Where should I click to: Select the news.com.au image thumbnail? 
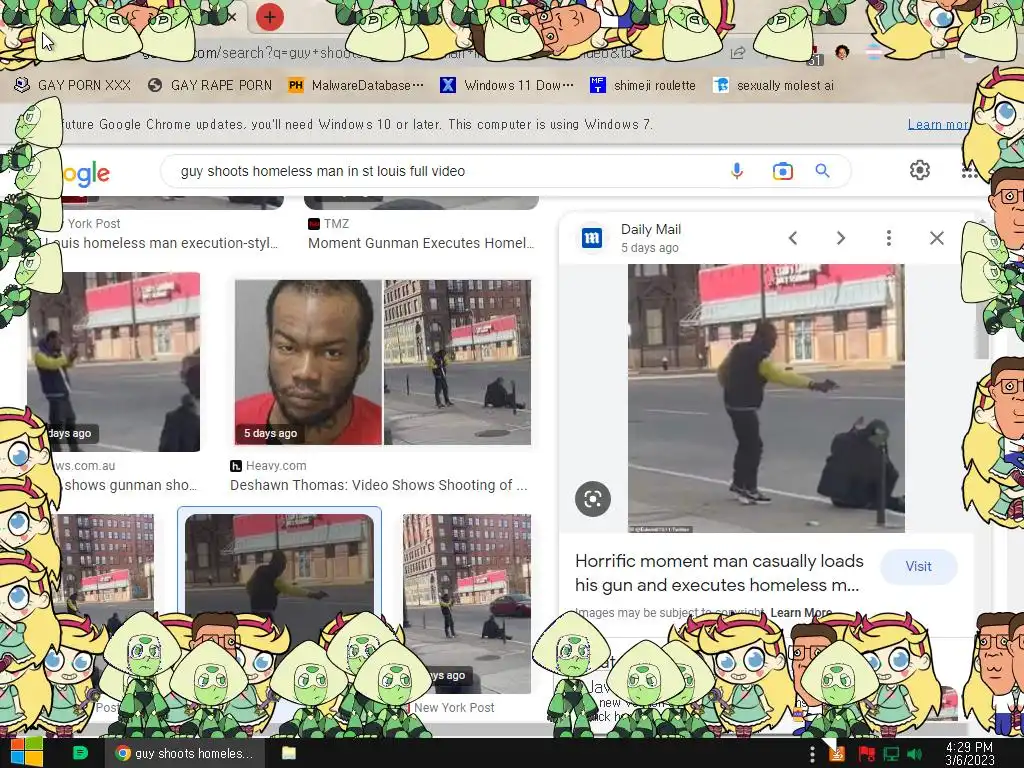(114, 362)
